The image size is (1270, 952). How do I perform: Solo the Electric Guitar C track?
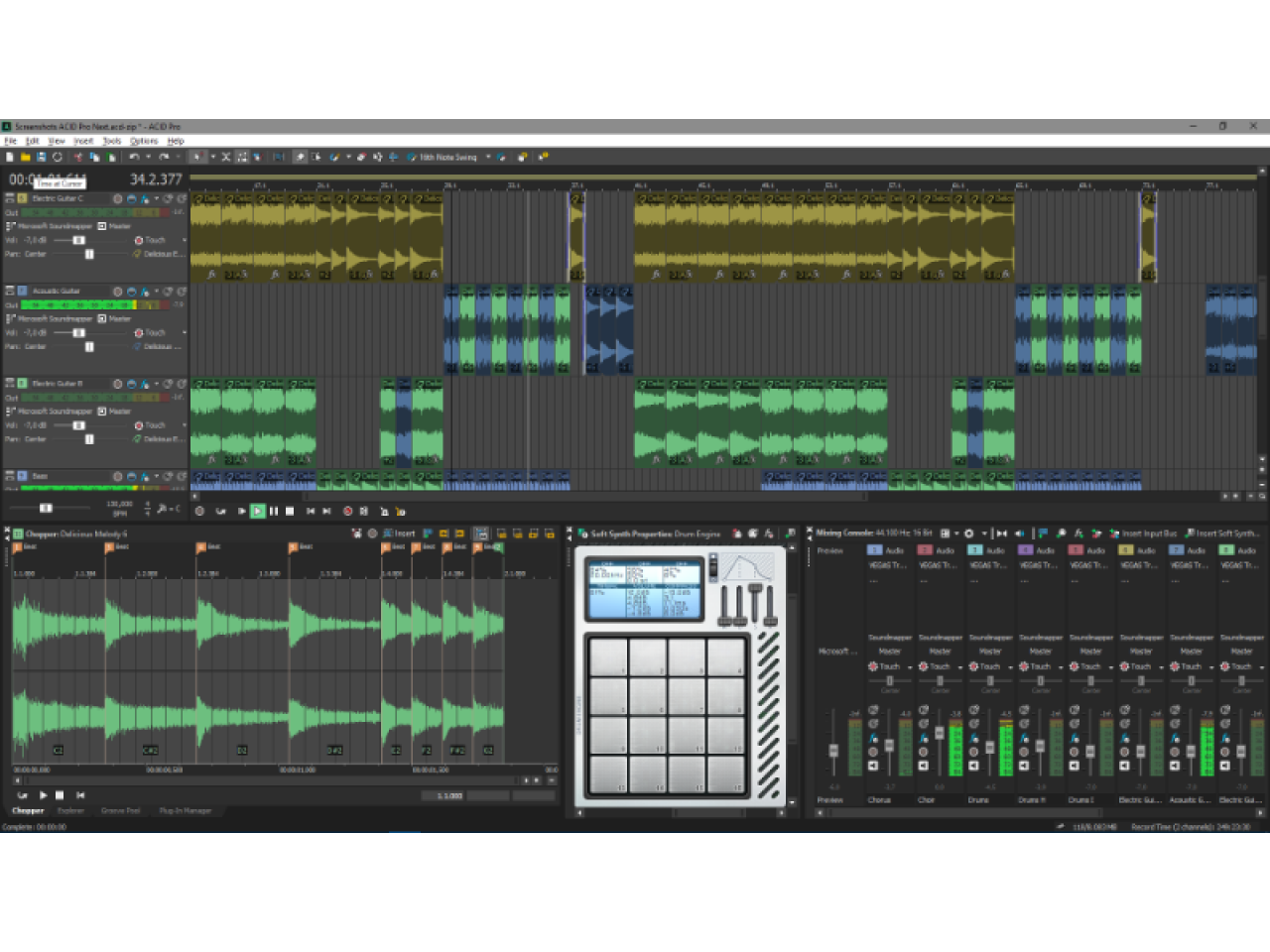[x=182, y=198]
